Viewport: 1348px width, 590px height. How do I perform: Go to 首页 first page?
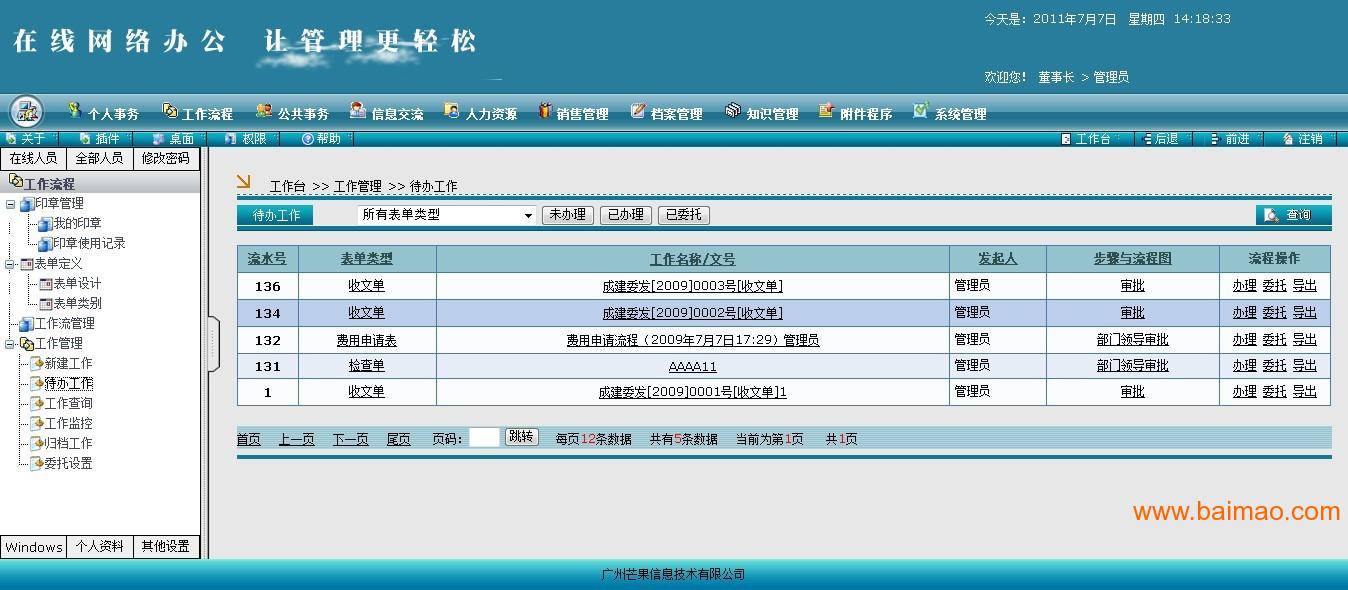[x=249, y=439]
